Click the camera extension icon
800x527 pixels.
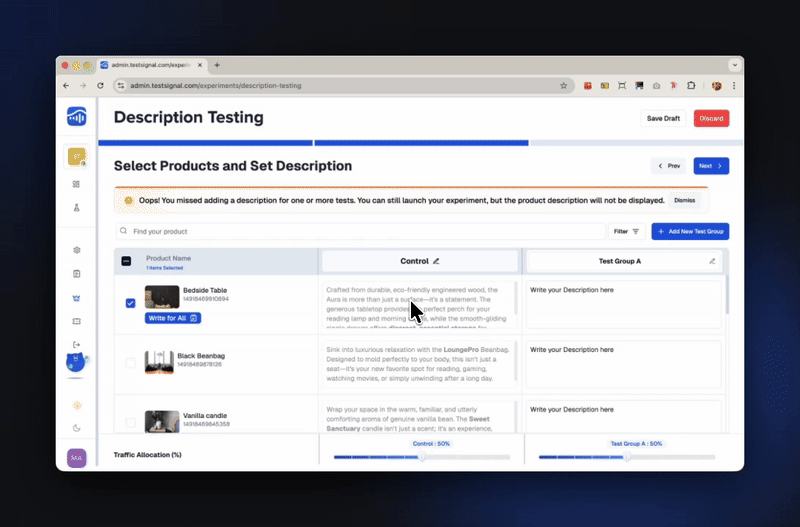[656, 86]
